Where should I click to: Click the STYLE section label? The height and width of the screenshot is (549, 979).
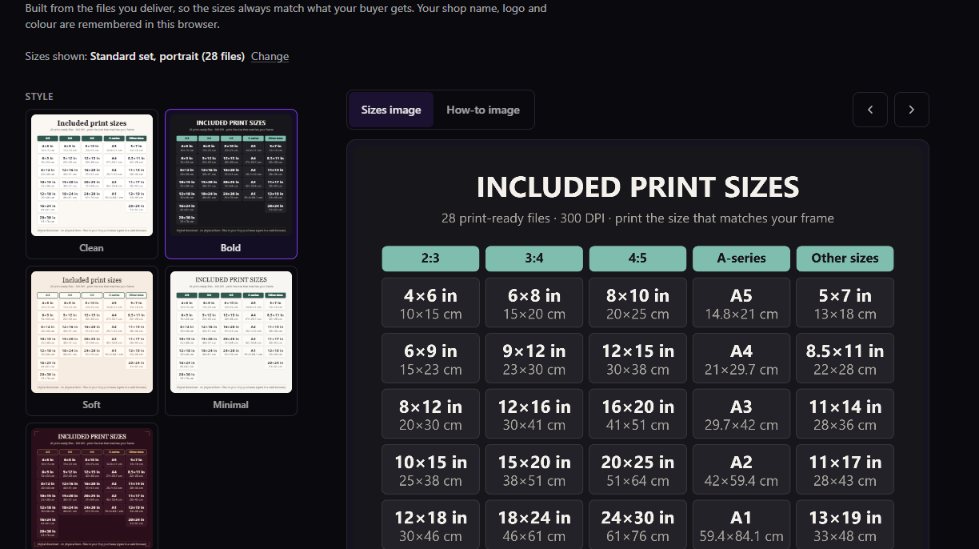point(39,96)
